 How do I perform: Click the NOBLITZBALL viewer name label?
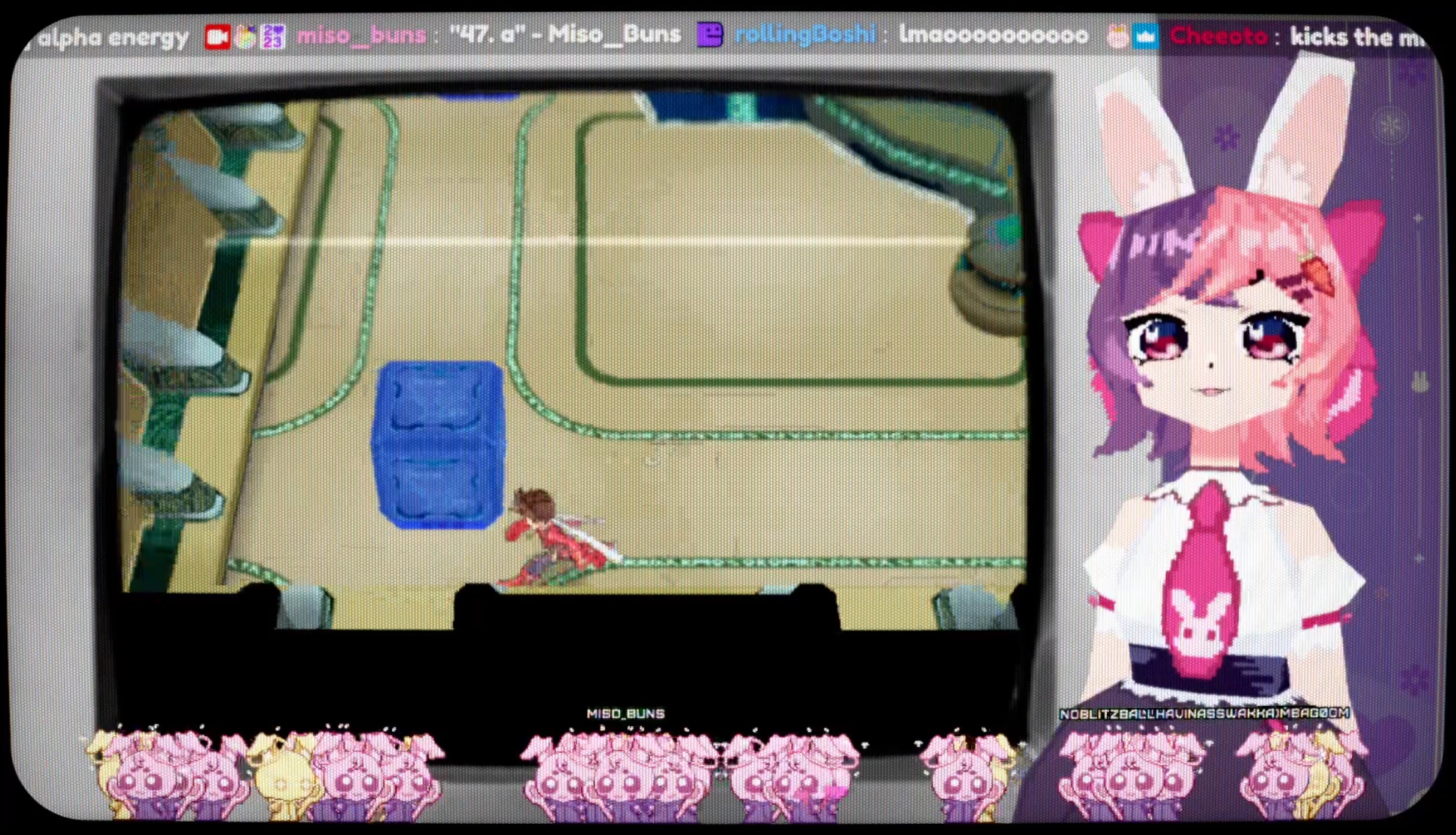point(1204,714)
